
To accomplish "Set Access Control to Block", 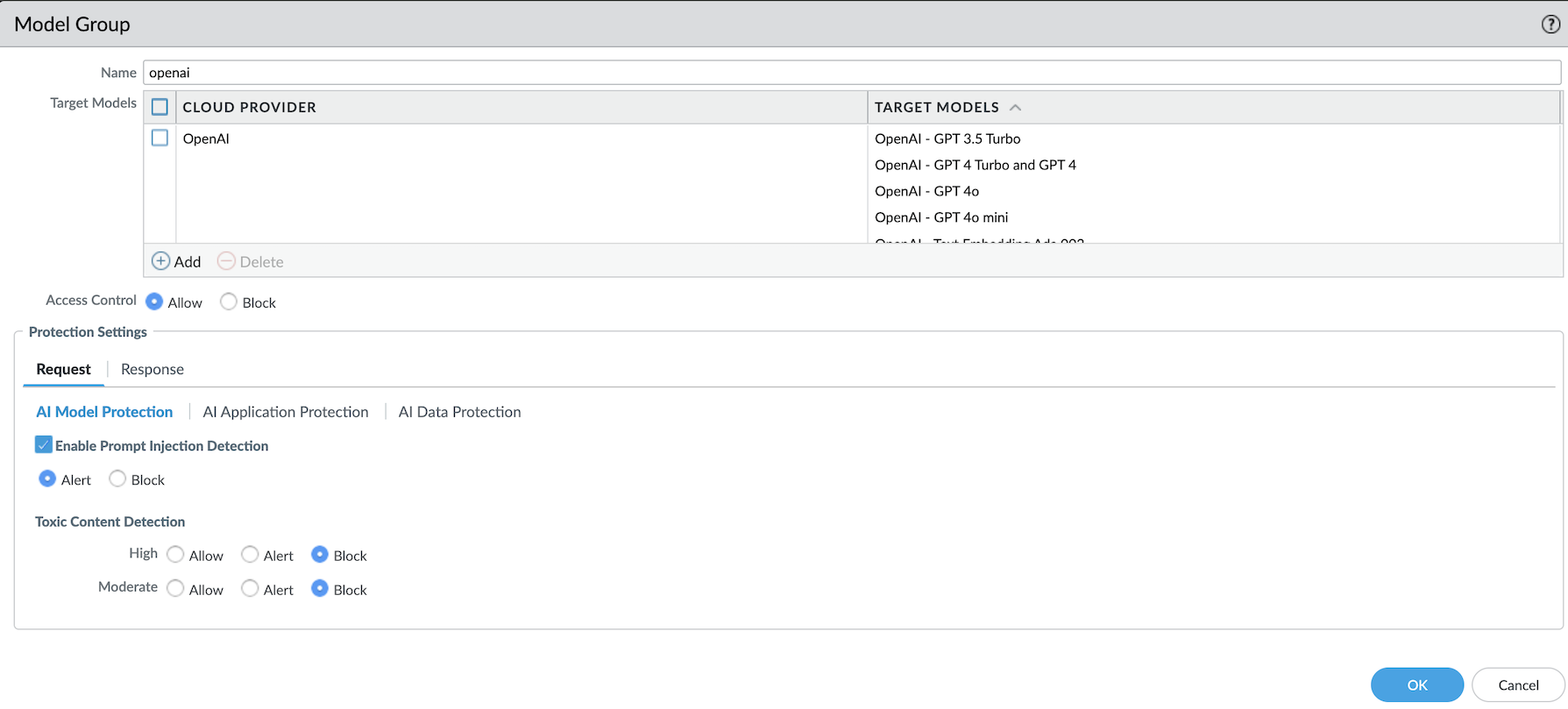I will (x=229, y=301).
